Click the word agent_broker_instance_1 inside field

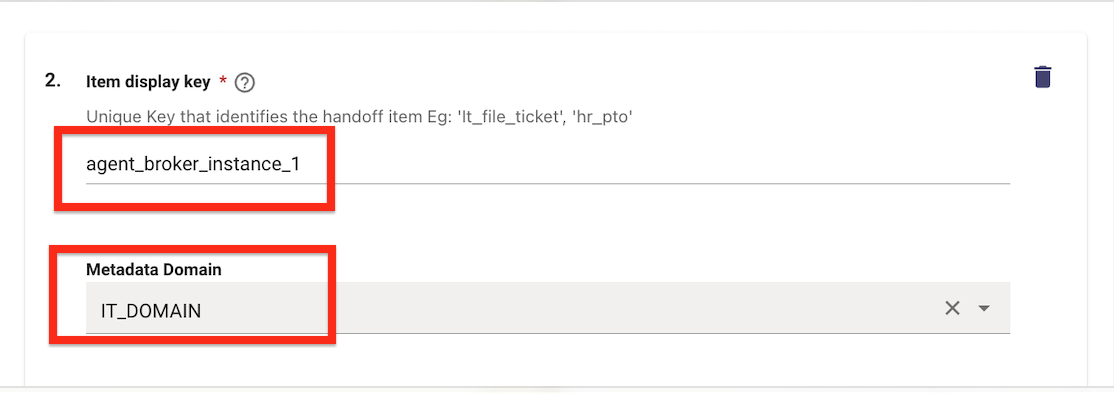click(x=193, y=165)
